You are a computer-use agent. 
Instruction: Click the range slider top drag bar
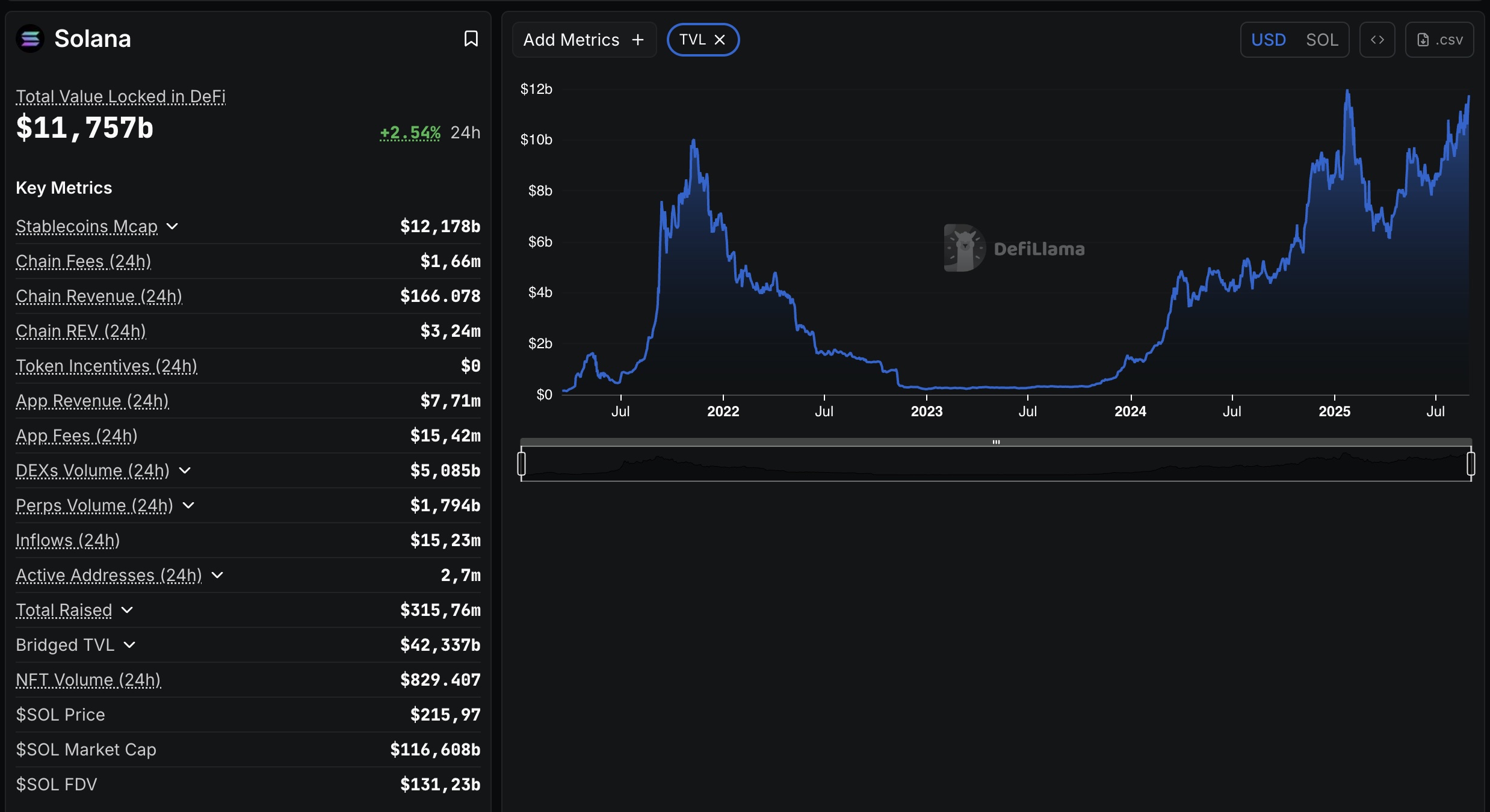996,442
